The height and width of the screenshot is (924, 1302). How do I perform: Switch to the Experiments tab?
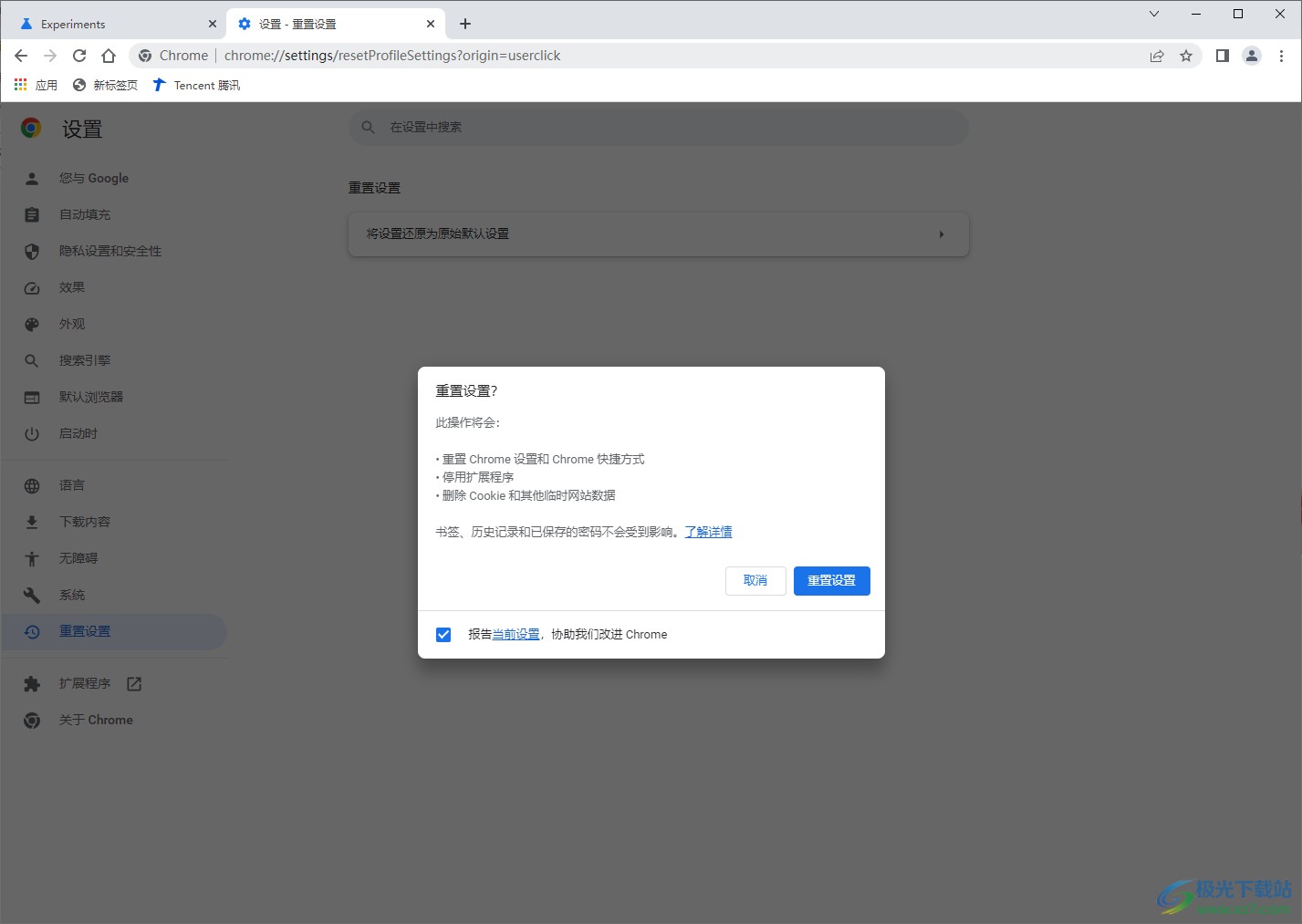point(116,24)
